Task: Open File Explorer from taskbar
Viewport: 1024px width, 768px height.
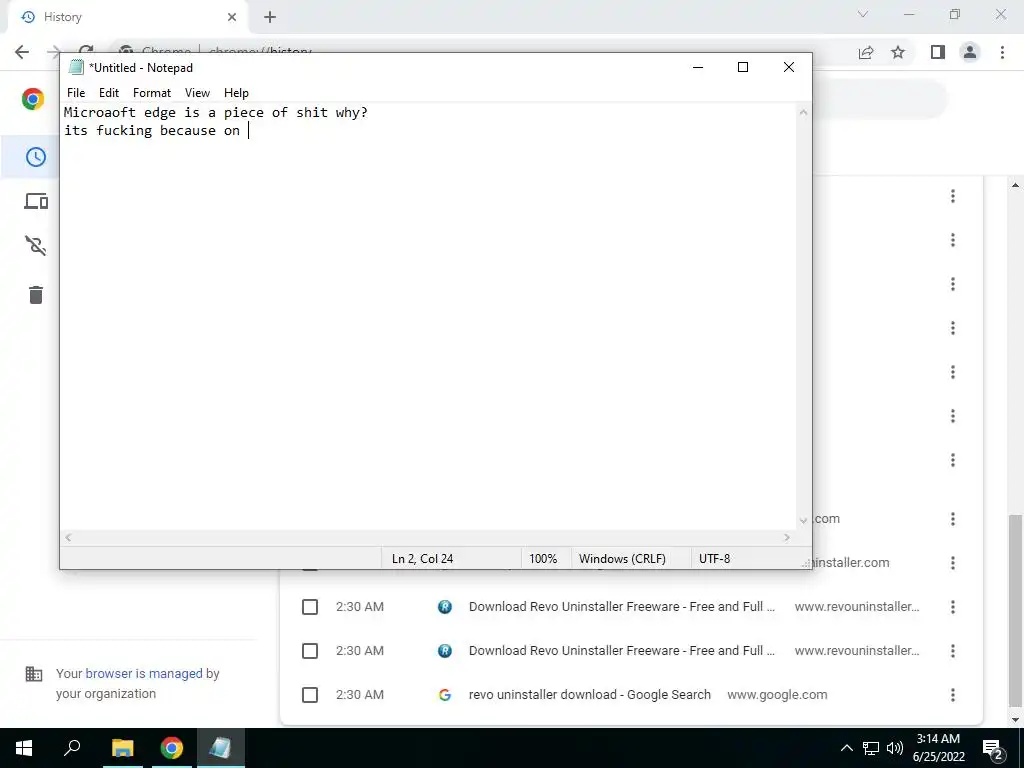Action: 122,748
